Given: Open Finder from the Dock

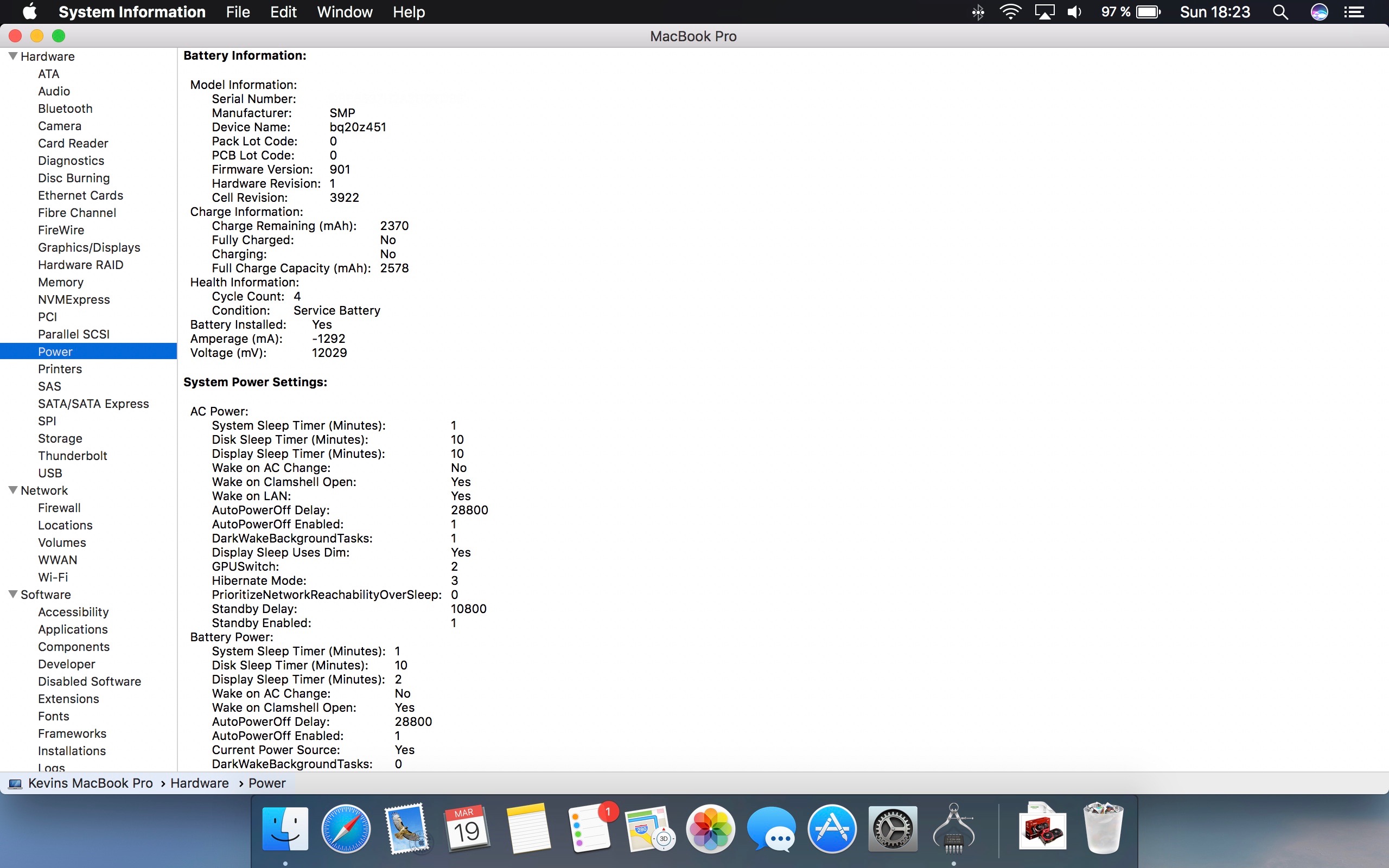Looking at the screenshot, I should tap(285, 829).
